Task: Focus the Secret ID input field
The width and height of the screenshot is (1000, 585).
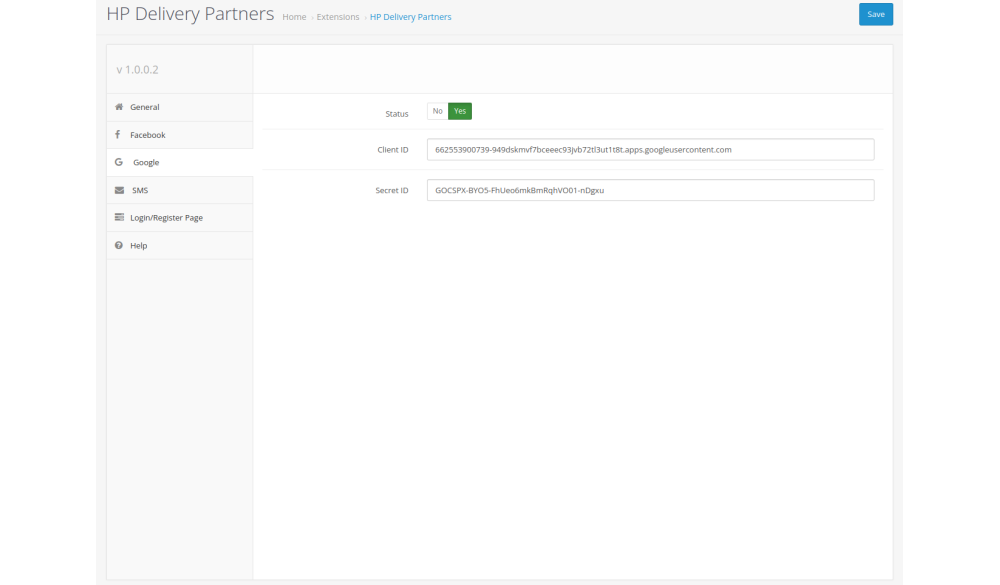Action: [650, 190]
